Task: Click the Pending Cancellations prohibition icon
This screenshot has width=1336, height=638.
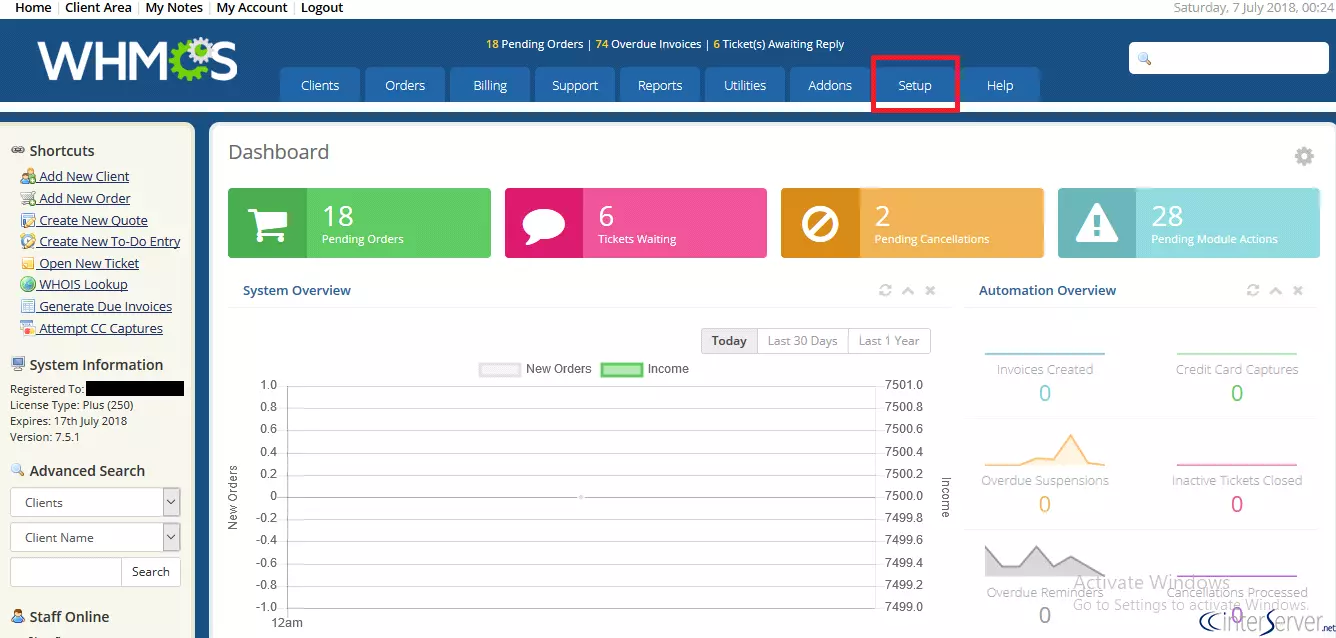Action: point(820,222)
